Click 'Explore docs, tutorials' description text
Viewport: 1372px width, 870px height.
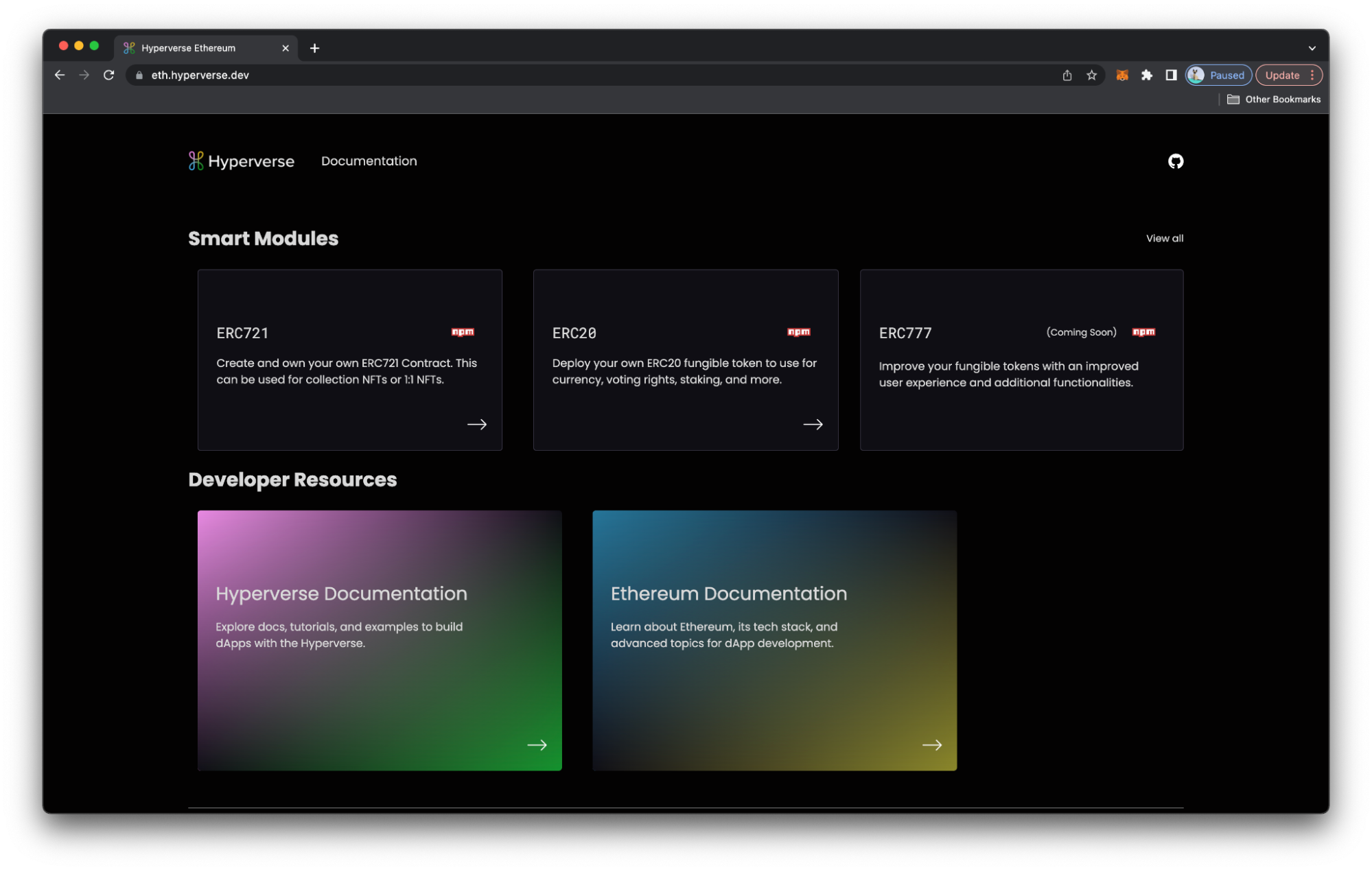[x=339, y=635]
